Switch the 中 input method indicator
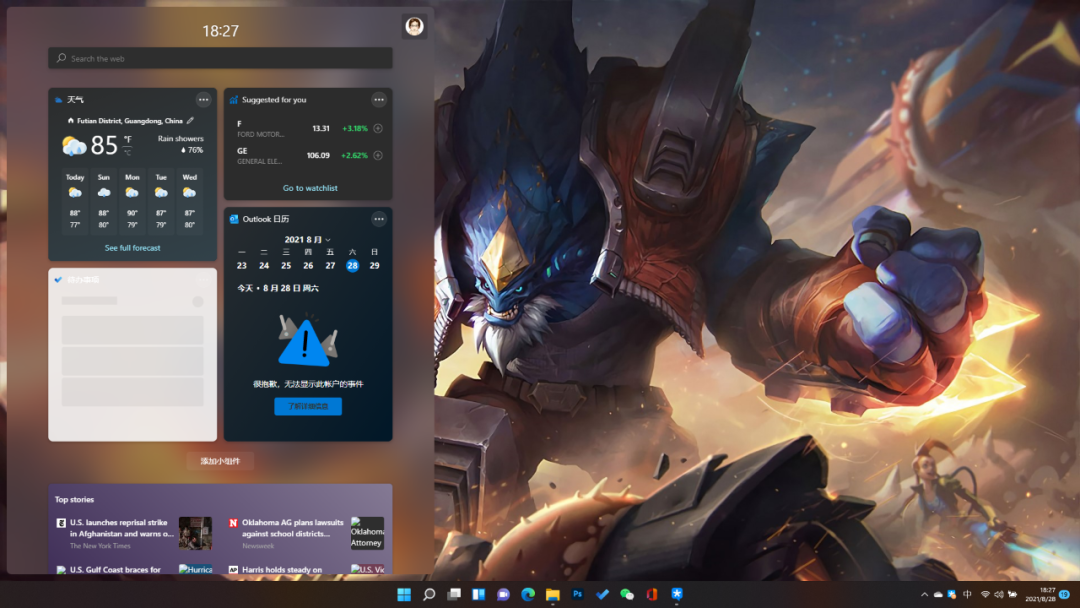 point(967,594)
